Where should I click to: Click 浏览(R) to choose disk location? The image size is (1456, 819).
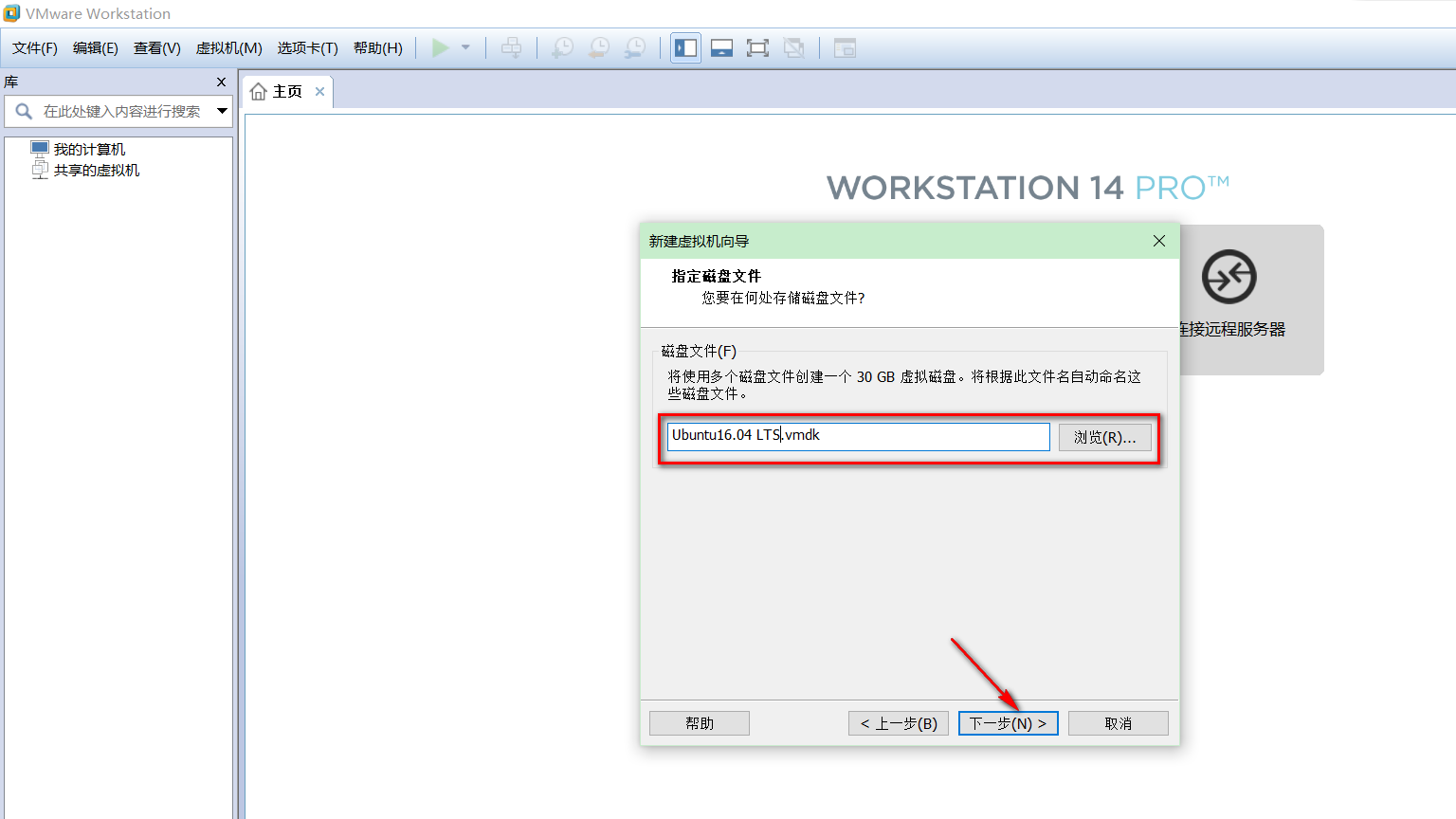click(1104, 436)
